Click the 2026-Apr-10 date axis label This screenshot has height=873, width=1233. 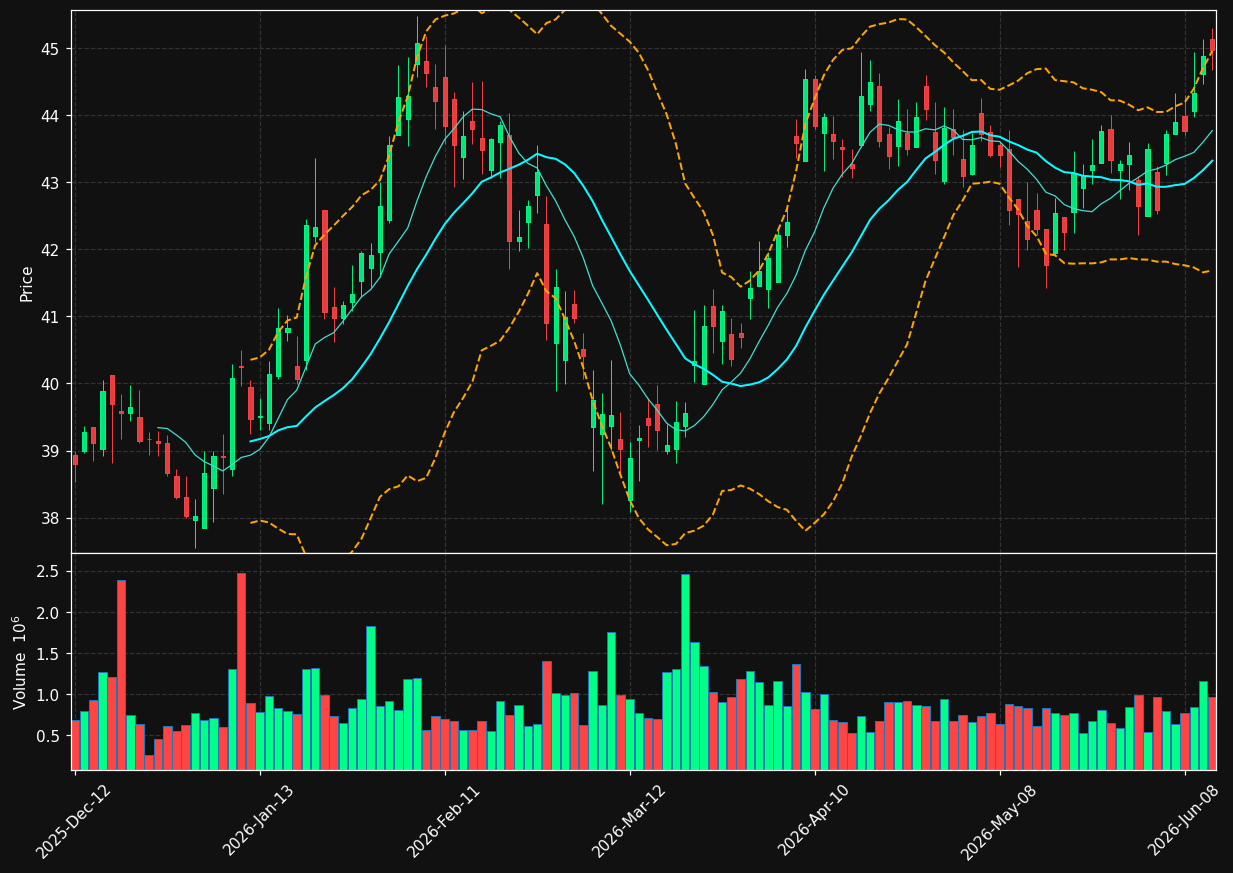tap(814, 821)
